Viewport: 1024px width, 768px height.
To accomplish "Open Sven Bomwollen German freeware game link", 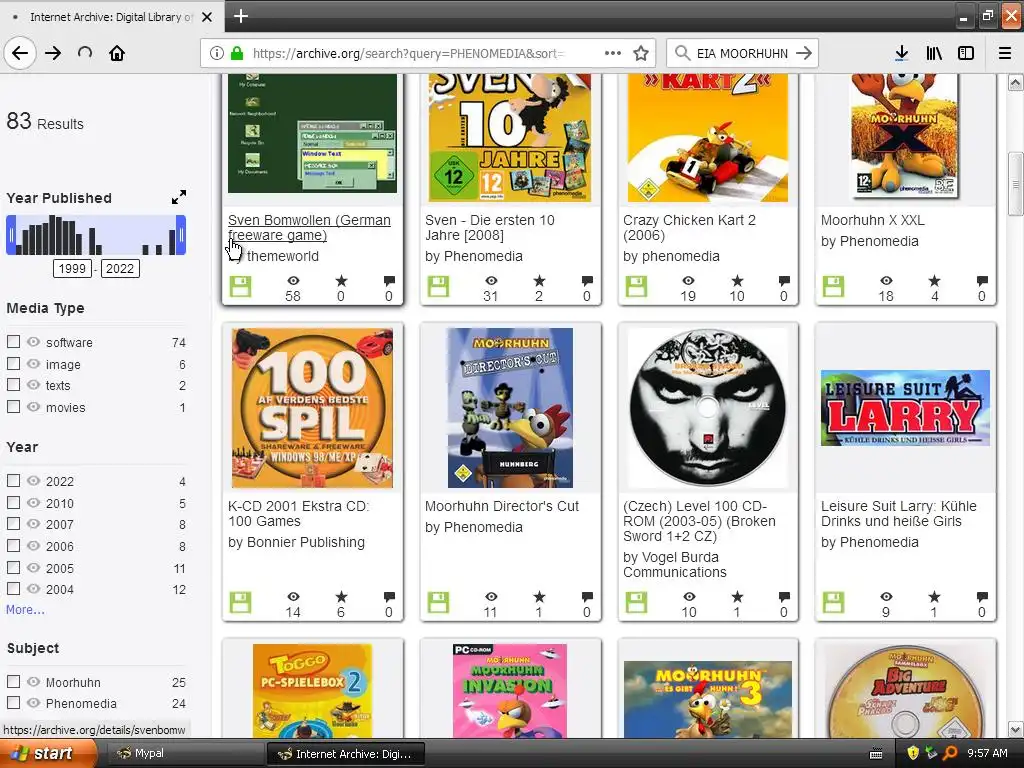I will (309, 227).
